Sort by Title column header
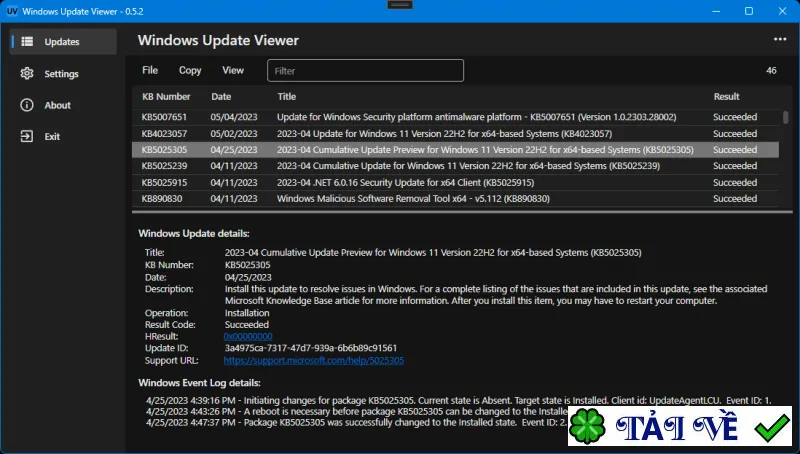 click(x=286, y=96)
